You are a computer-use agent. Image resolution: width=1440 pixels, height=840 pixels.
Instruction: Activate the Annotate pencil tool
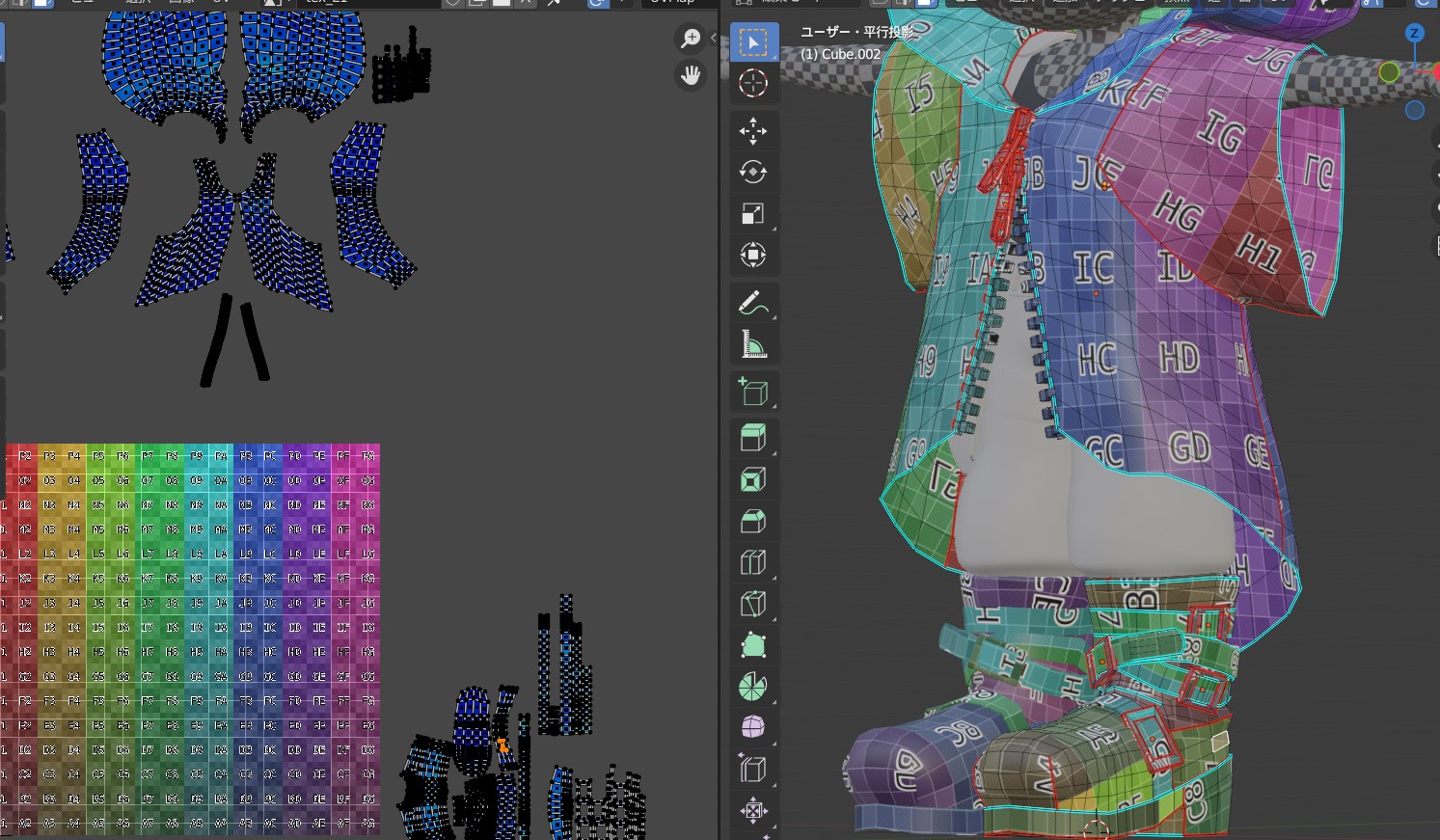coord(753,303)
